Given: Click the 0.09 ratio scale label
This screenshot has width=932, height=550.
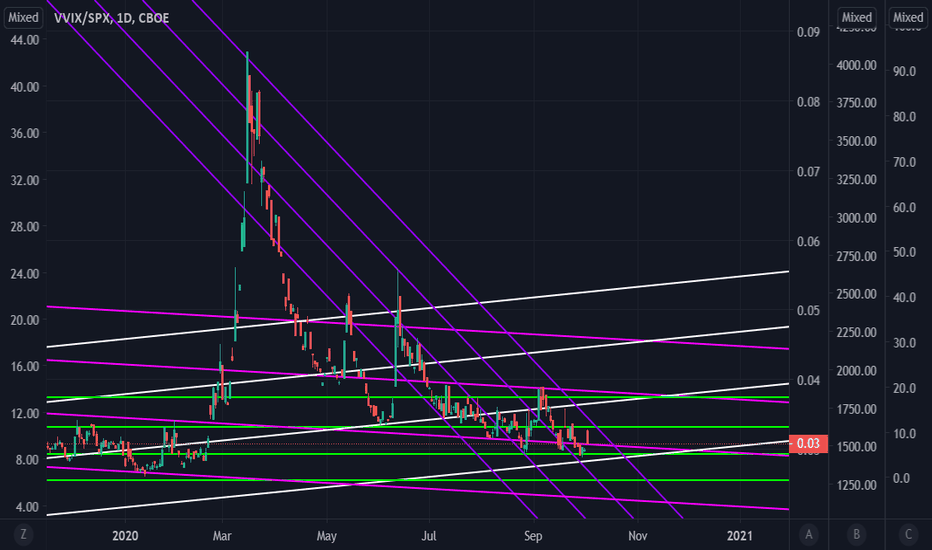Looking at the screenshot, I should pyautogui.click(x=808, y=32).
